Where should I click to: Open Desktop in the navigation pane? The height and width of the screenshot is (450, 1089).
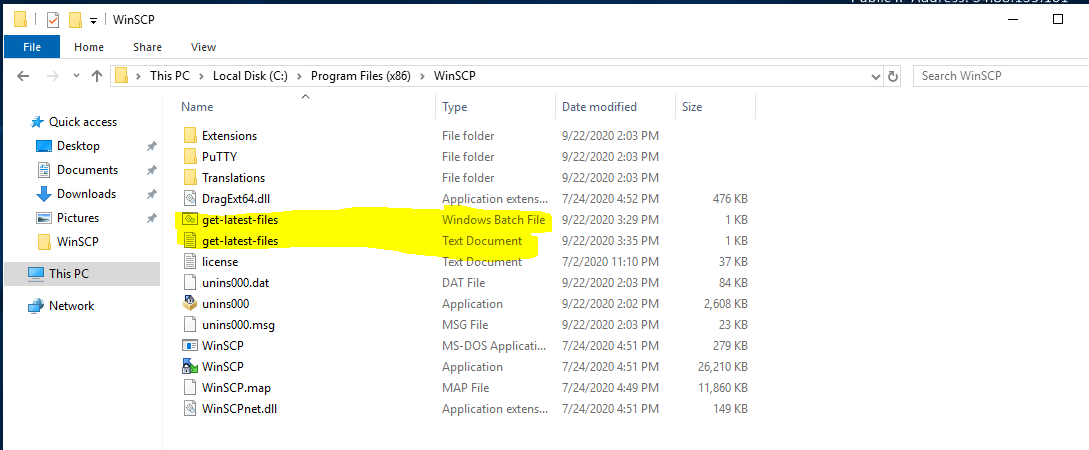[78, 146]
